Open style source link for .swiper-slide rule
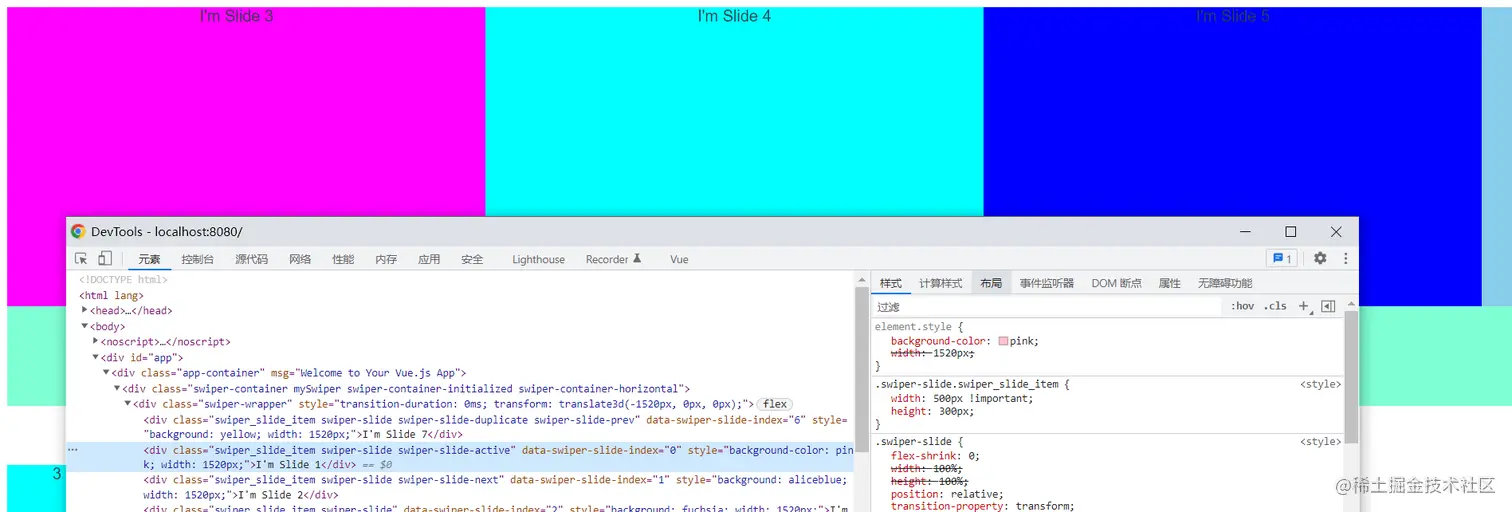The image size is (1512, 512). (1320, 441)
